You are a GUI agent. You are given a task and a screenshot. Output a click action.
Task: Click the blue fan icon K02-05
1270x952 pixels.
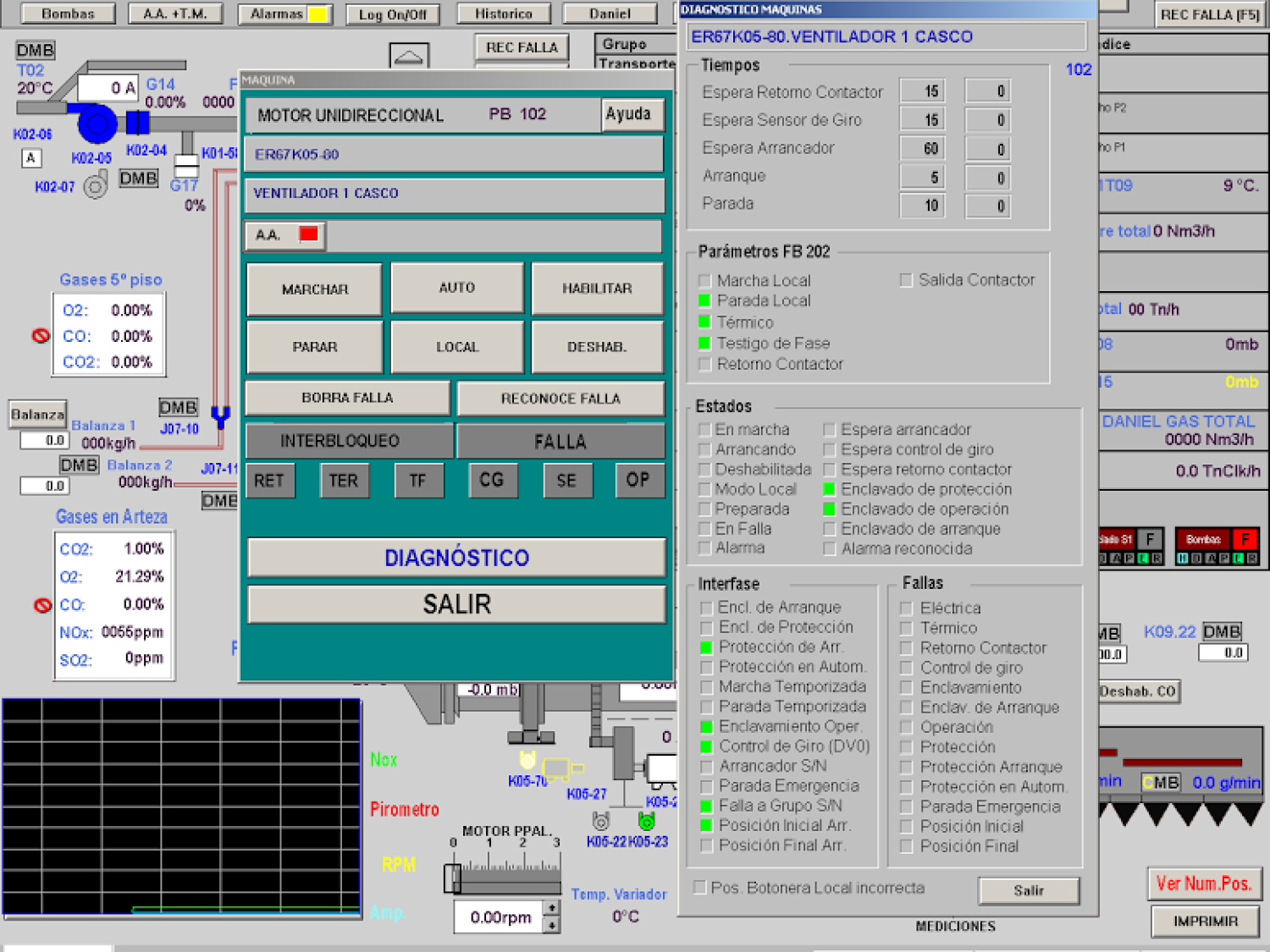tap(97, 124)
